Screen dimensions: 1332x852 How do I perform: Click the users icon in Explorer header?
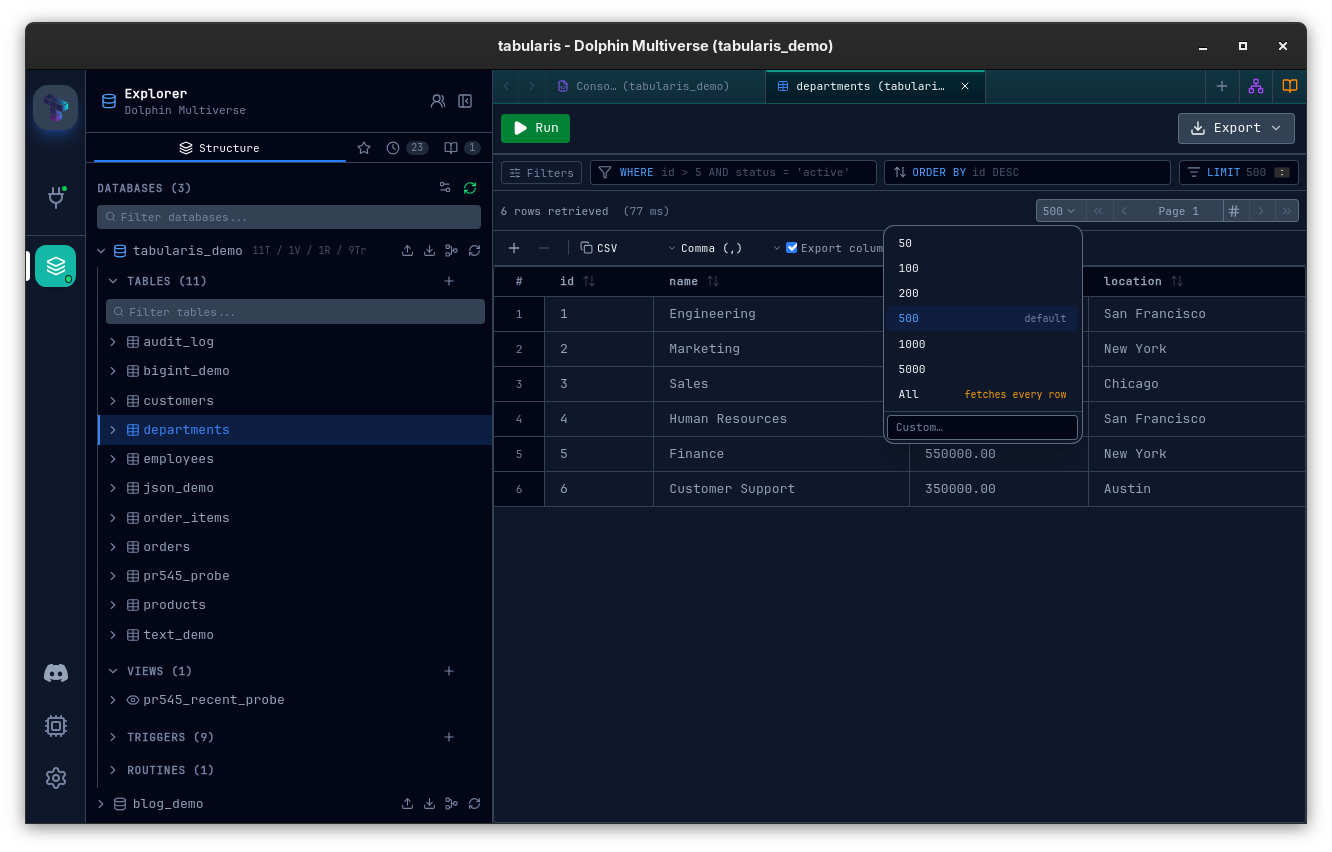tap(438, 101)
